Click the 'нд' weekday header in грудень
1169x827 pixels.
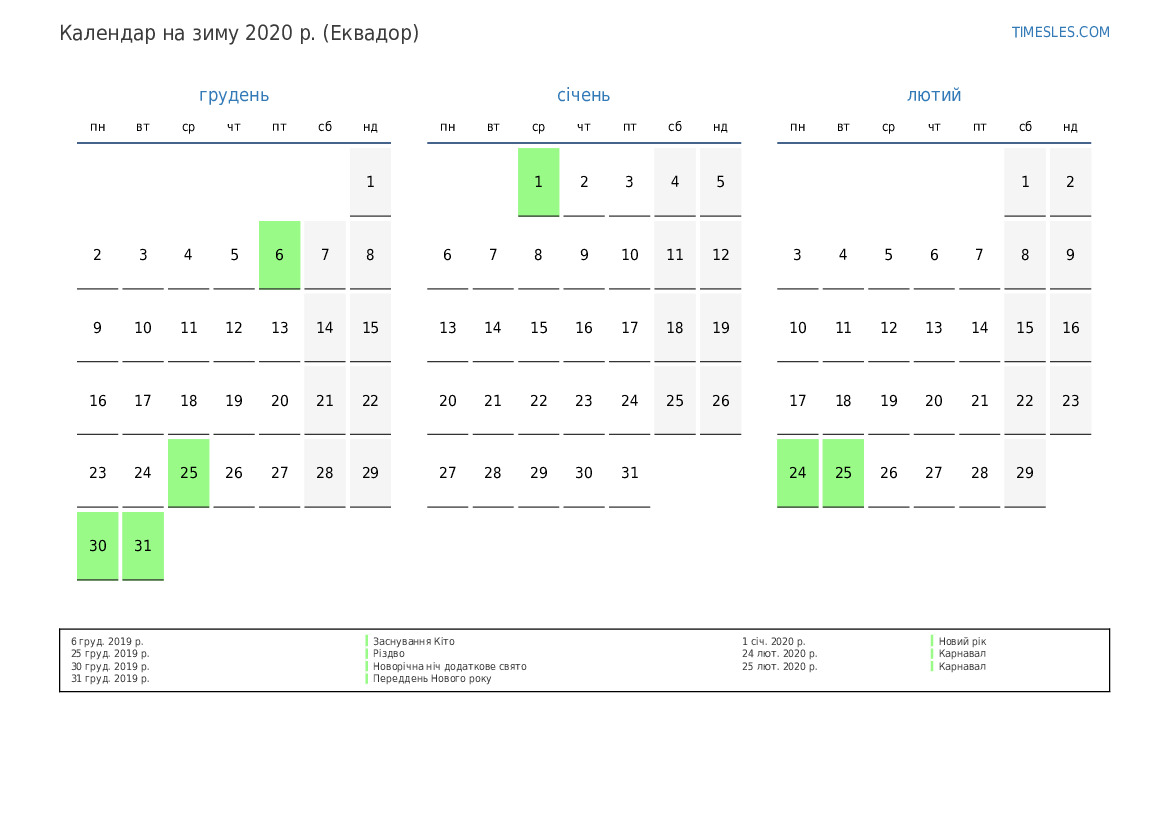pos(371,127)
